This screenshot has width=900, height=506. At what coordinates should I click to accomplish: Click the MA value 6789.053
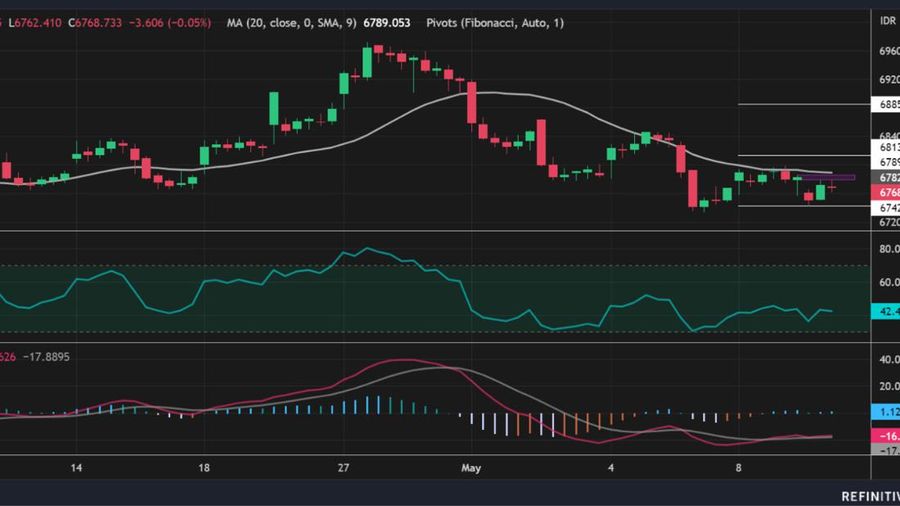pyautogui.click(x=387, y=23)
